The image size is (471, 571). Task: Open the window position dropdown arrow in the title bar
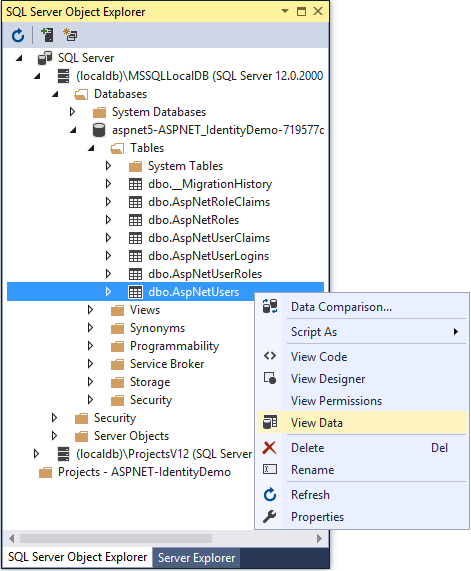pyautogui.click(x=285, y=11)
